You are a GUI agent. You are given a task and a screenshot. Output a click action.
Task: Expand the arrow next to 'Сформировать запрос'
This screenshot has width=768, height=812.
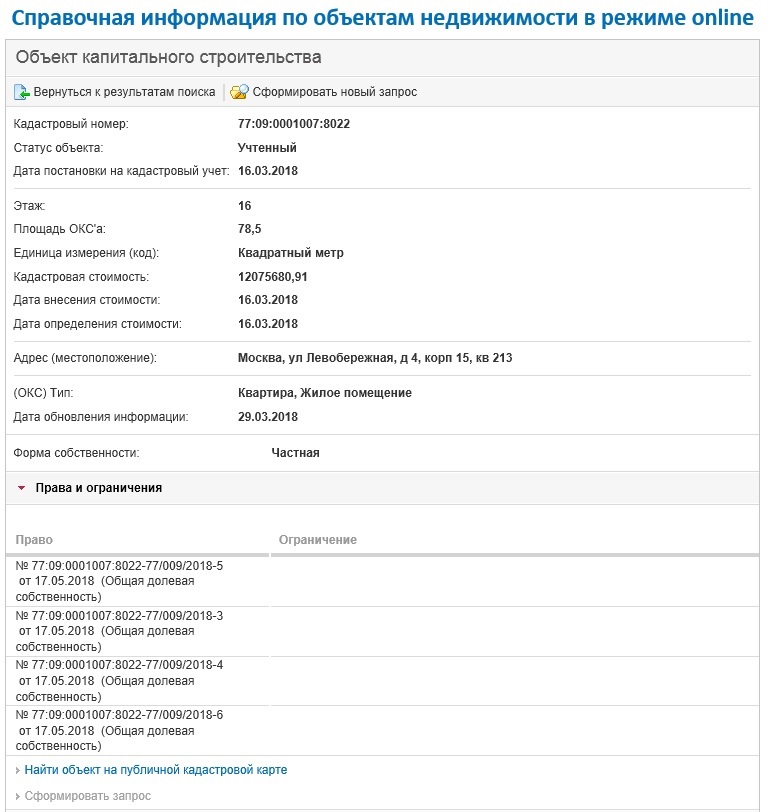point(18,797)
